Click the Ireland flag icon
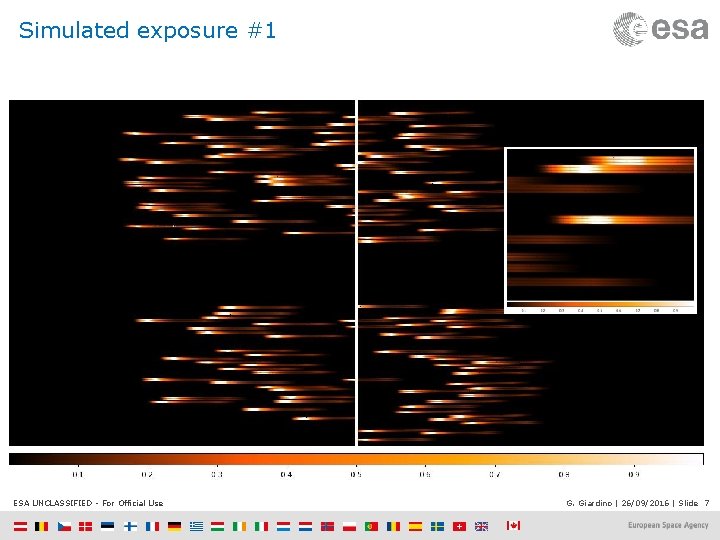The height and width of the screenshot is (540, 720). [x=239, y=526]
